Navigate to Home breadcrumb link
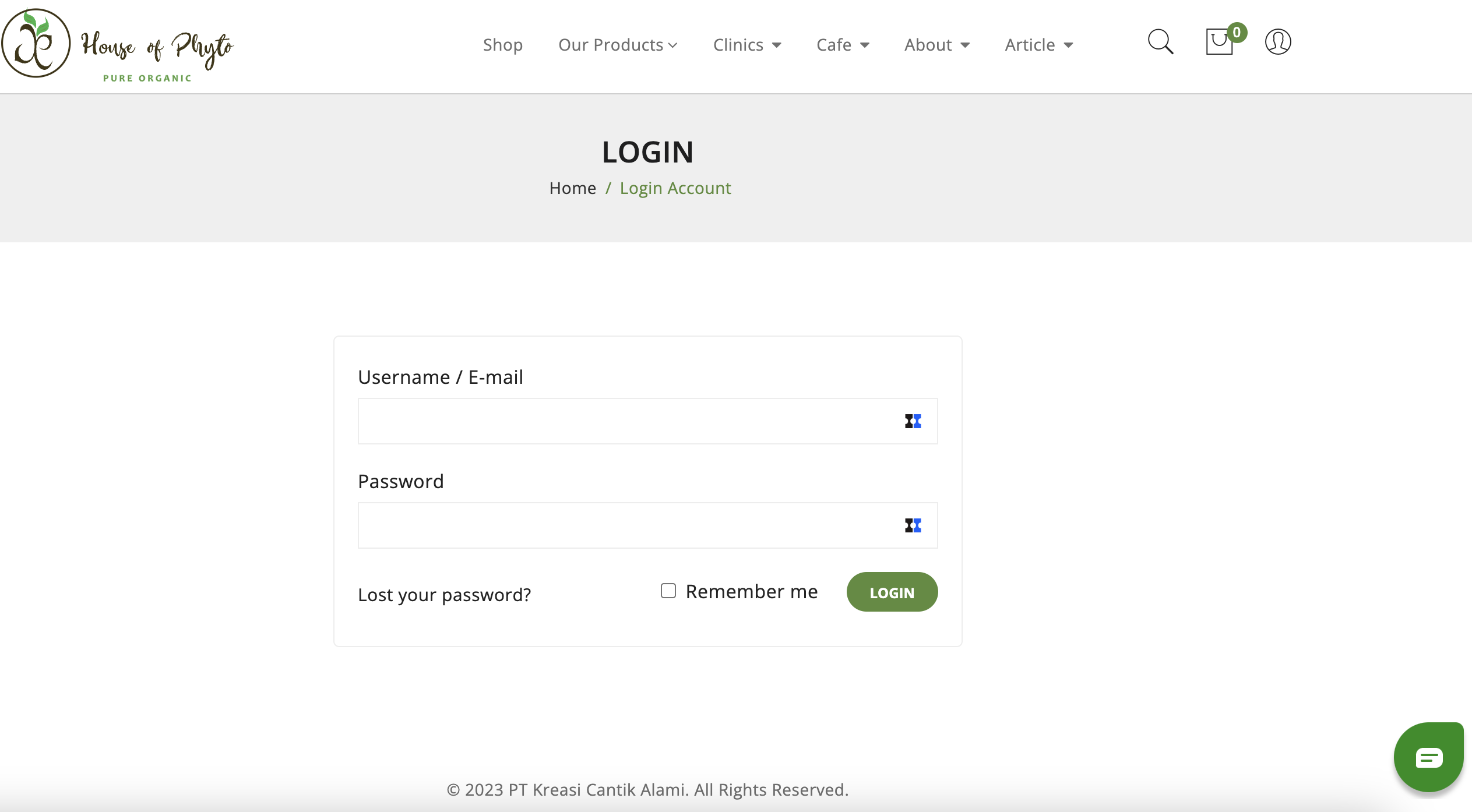The image size is (1472, 812). (572, 188)
